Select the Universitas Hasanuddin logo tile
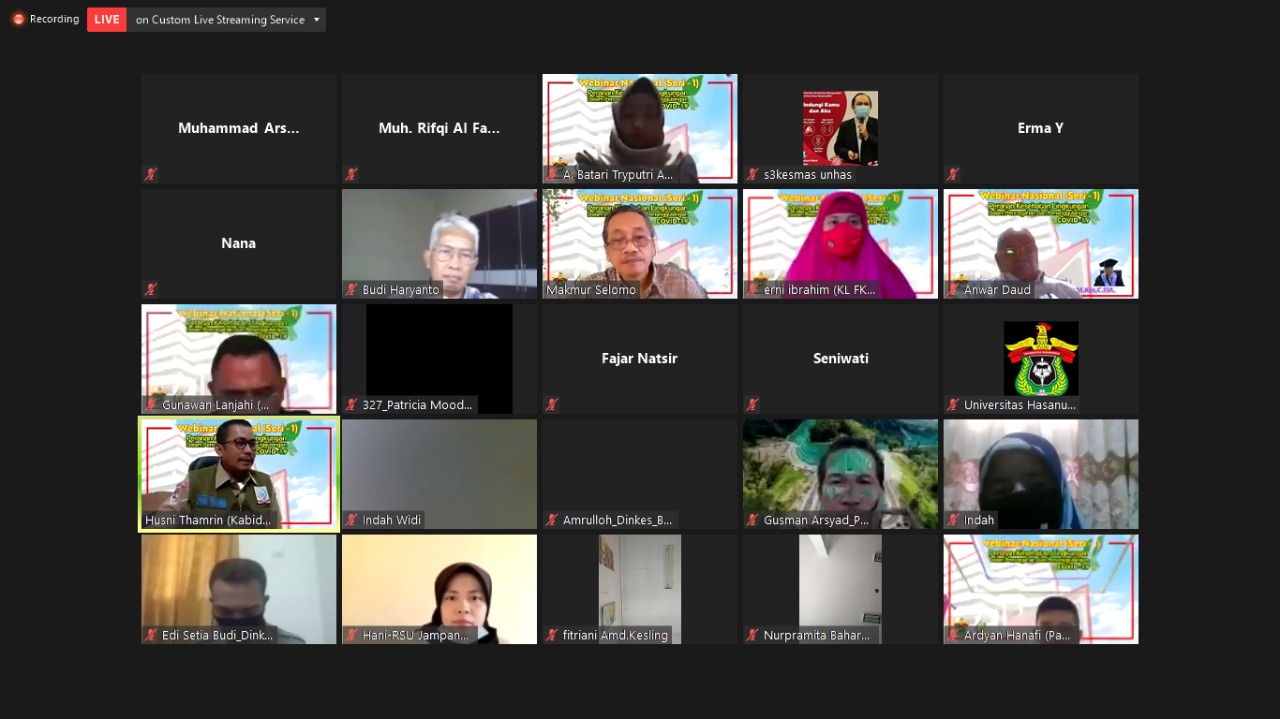 click(1041, 357)
